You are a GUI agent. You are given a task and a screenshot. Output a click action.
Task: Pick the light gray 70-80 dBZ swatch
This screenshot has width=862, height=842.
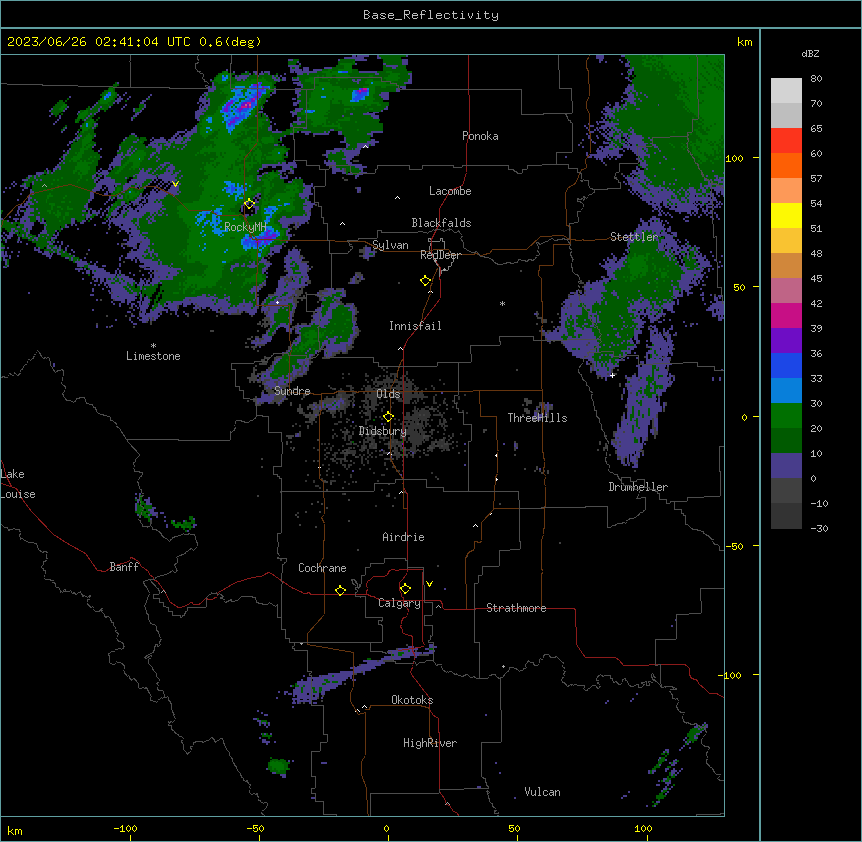coord(786,91)
